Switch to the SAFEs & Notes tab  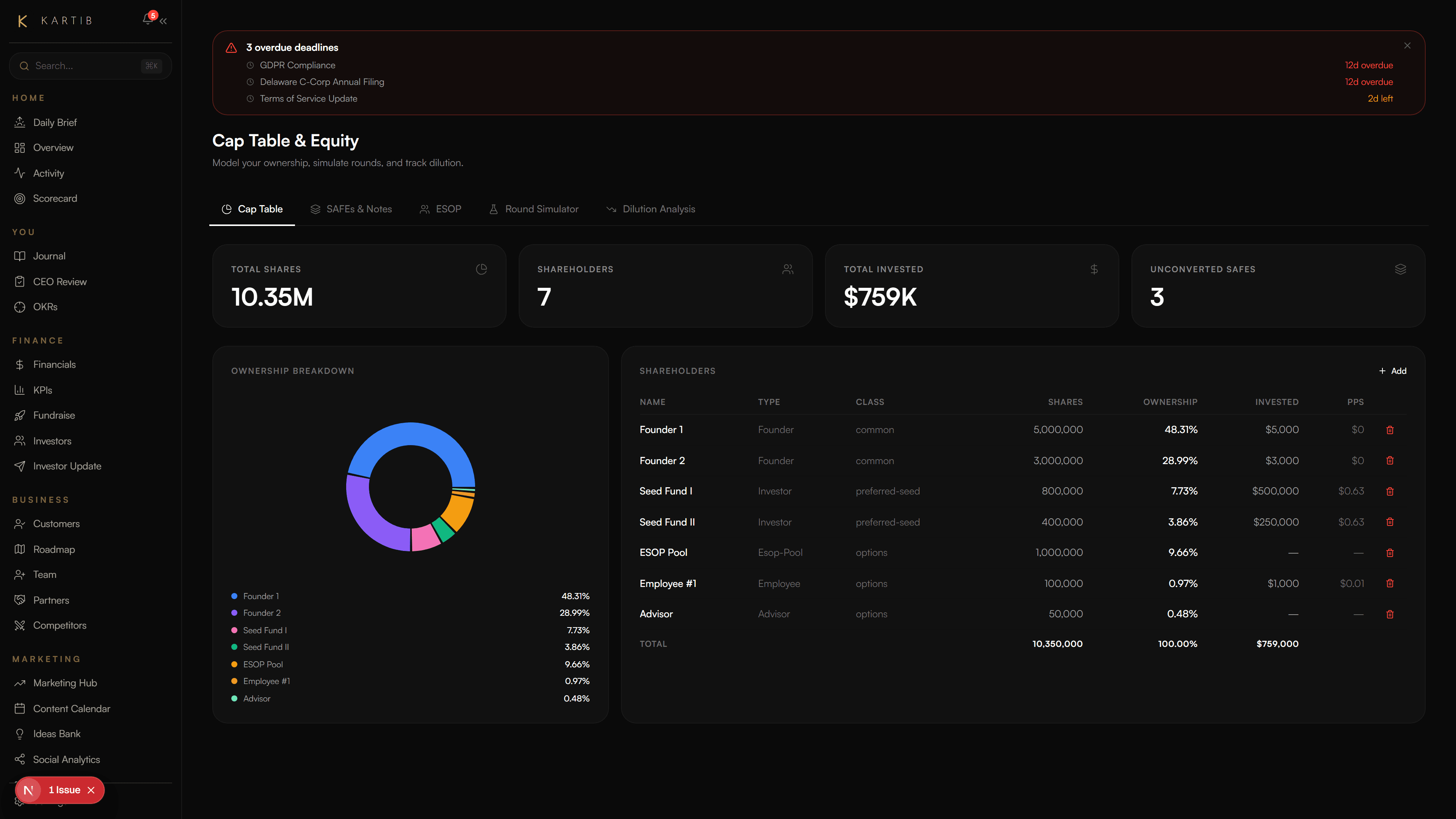[x=351, y=209]
